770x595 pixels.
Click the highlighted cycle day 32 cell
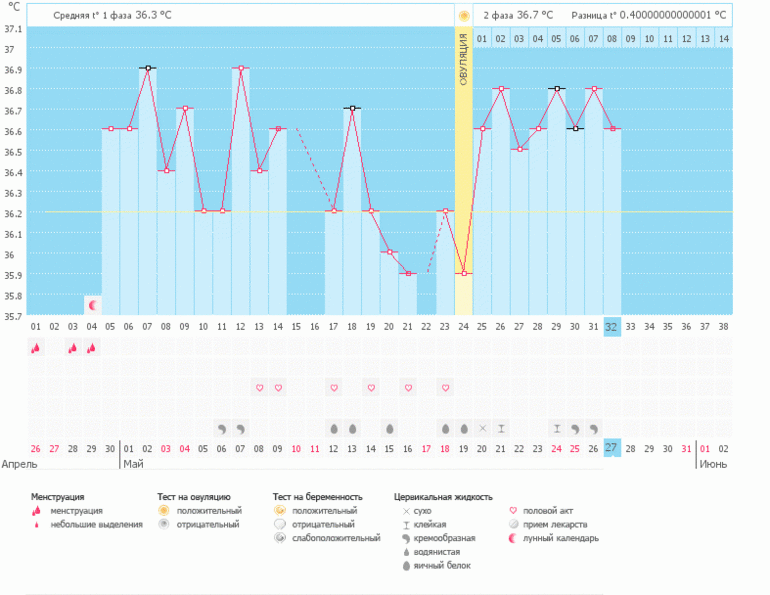point(612,326)
